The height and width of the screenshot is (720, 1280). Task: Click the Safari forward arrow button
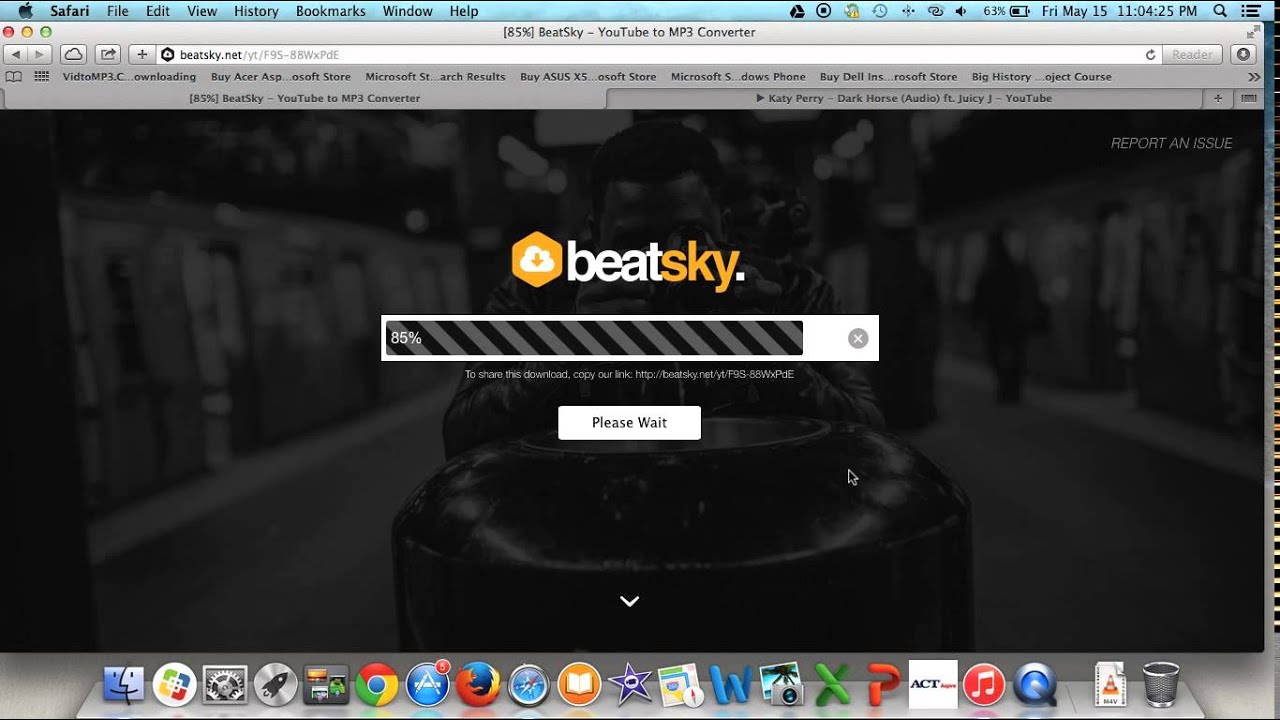click(x=39, y=54)
